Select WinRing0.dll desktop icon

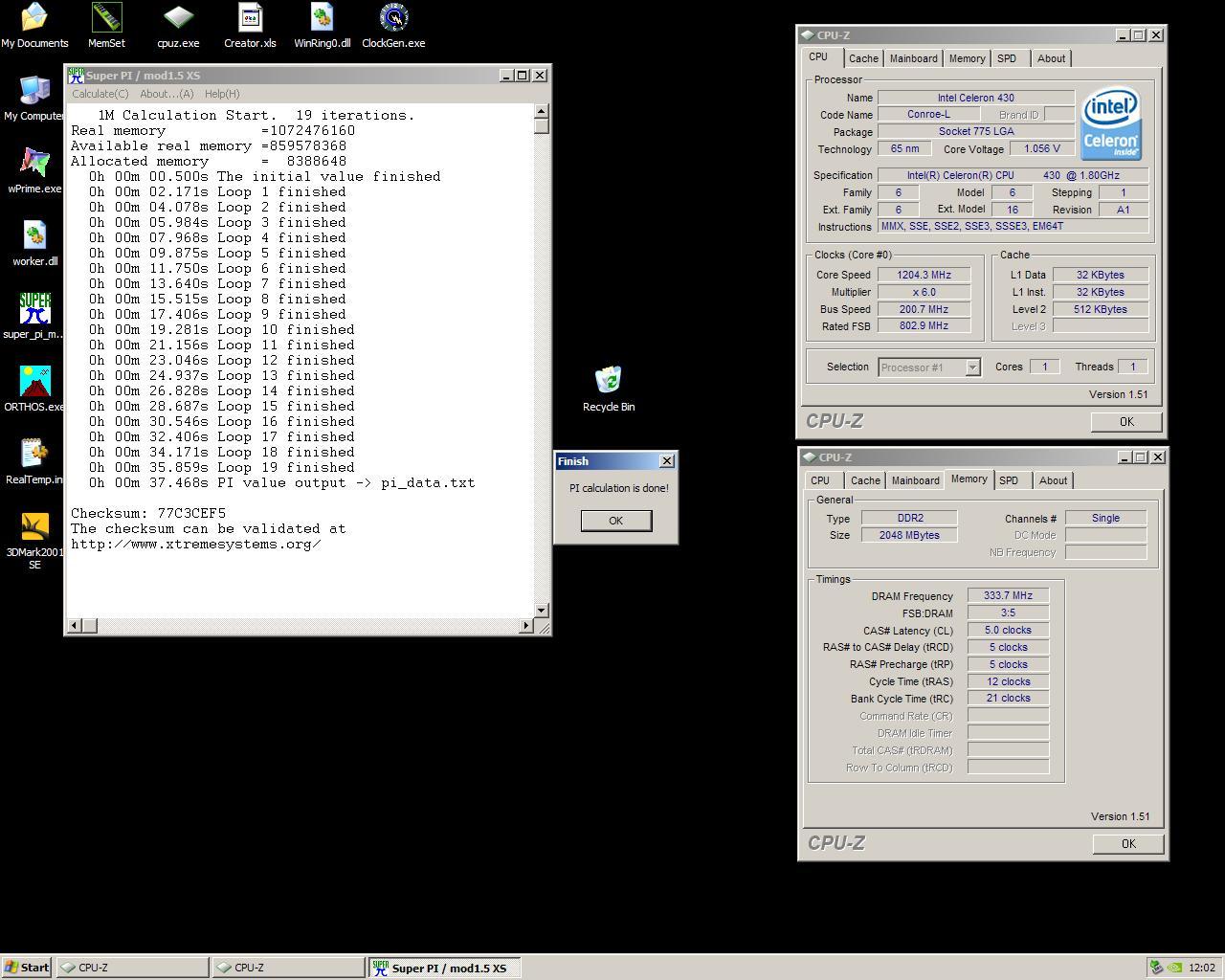click(322, 26)
